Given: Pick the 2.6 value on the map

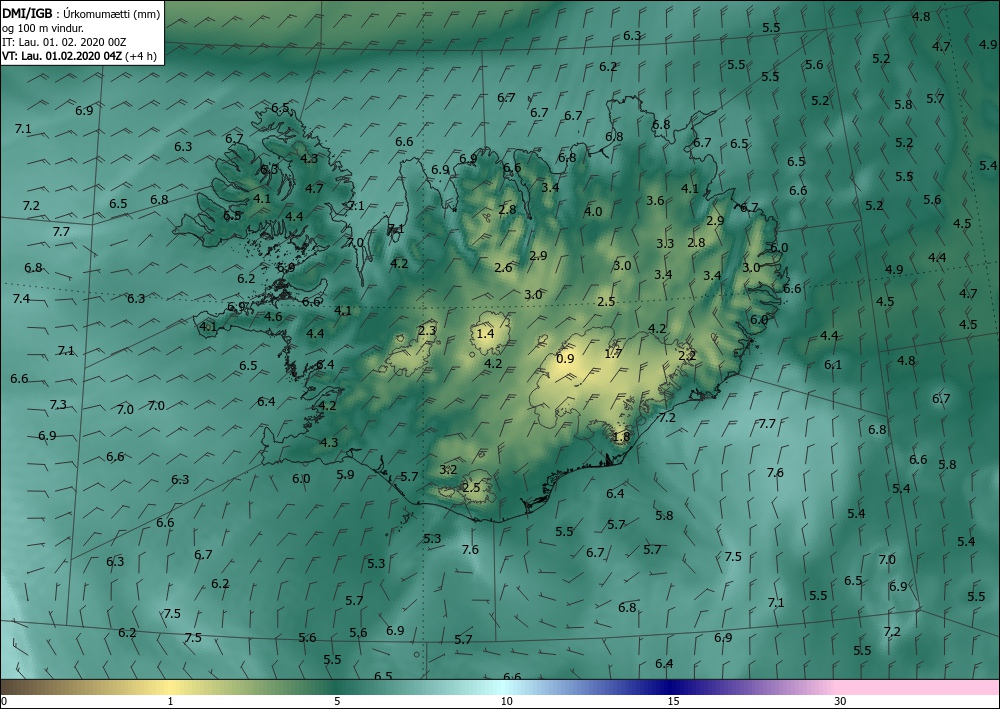Looking at the screenshot, I should [504, 268].
